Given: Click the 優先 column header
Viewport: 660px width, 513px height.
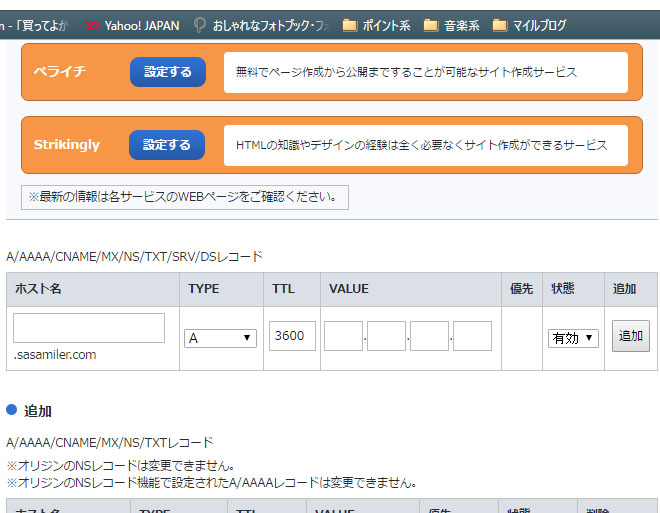Looking at the screenshot, I should coord(522,289).
